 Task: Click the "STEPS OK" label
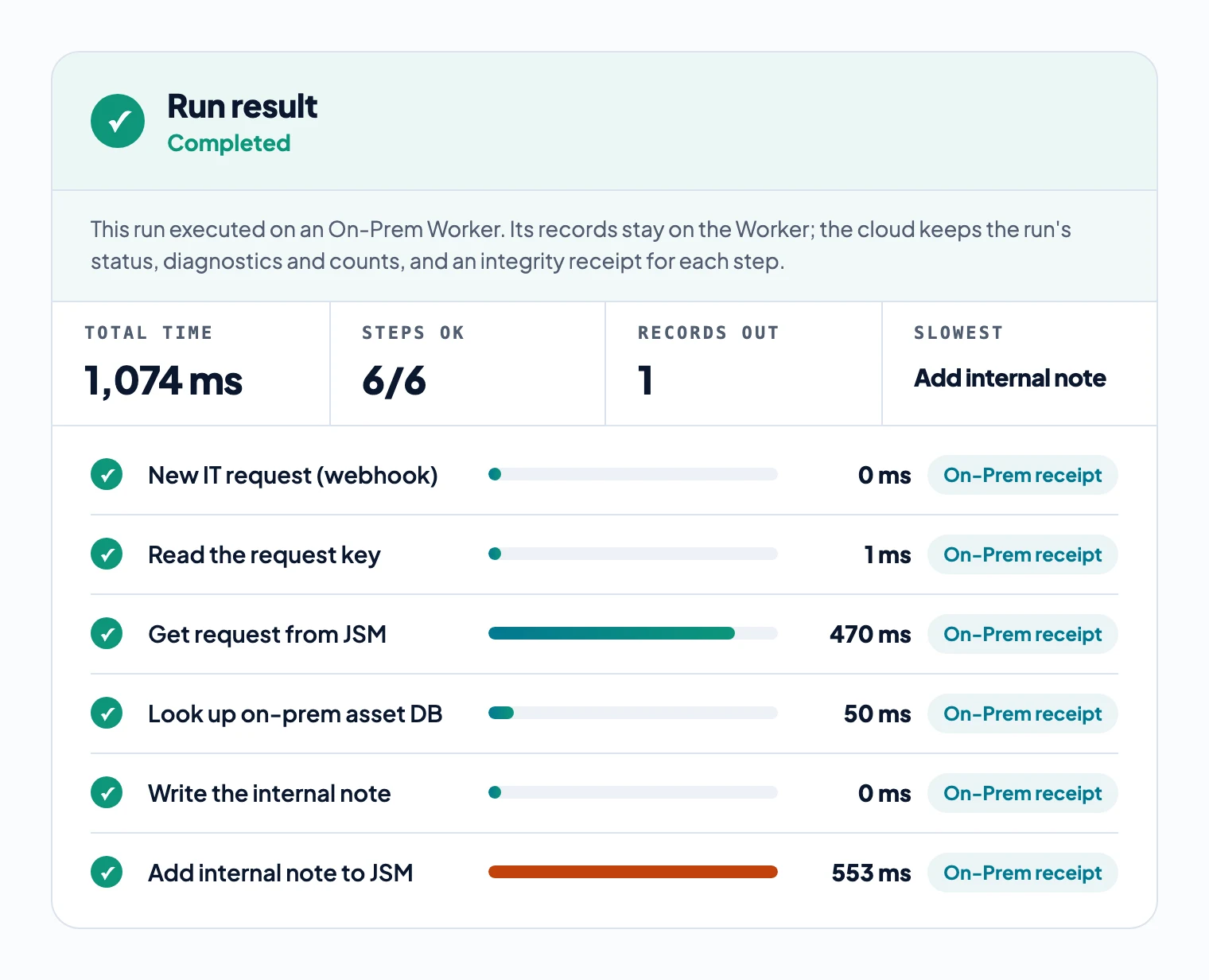point(413,332)
